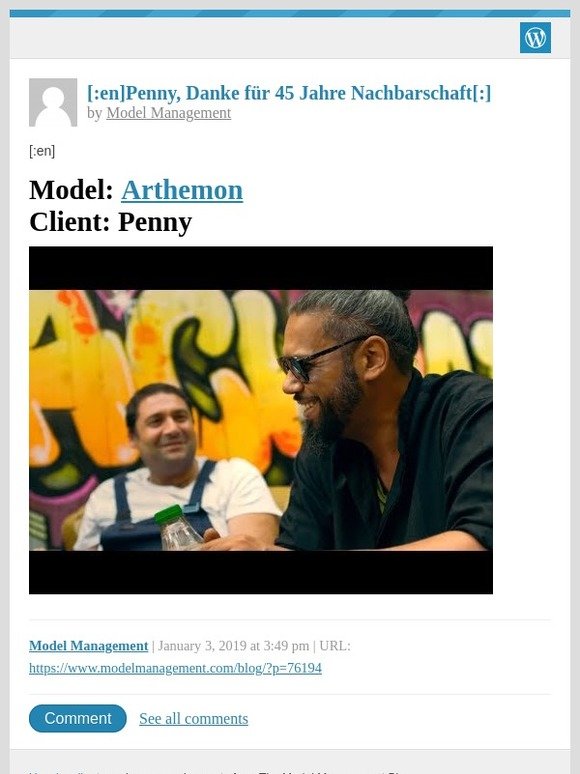Click the blue Comment button
Image resolution: width=580 pixels, height=774 pixels.
click(x=77, y=718)
